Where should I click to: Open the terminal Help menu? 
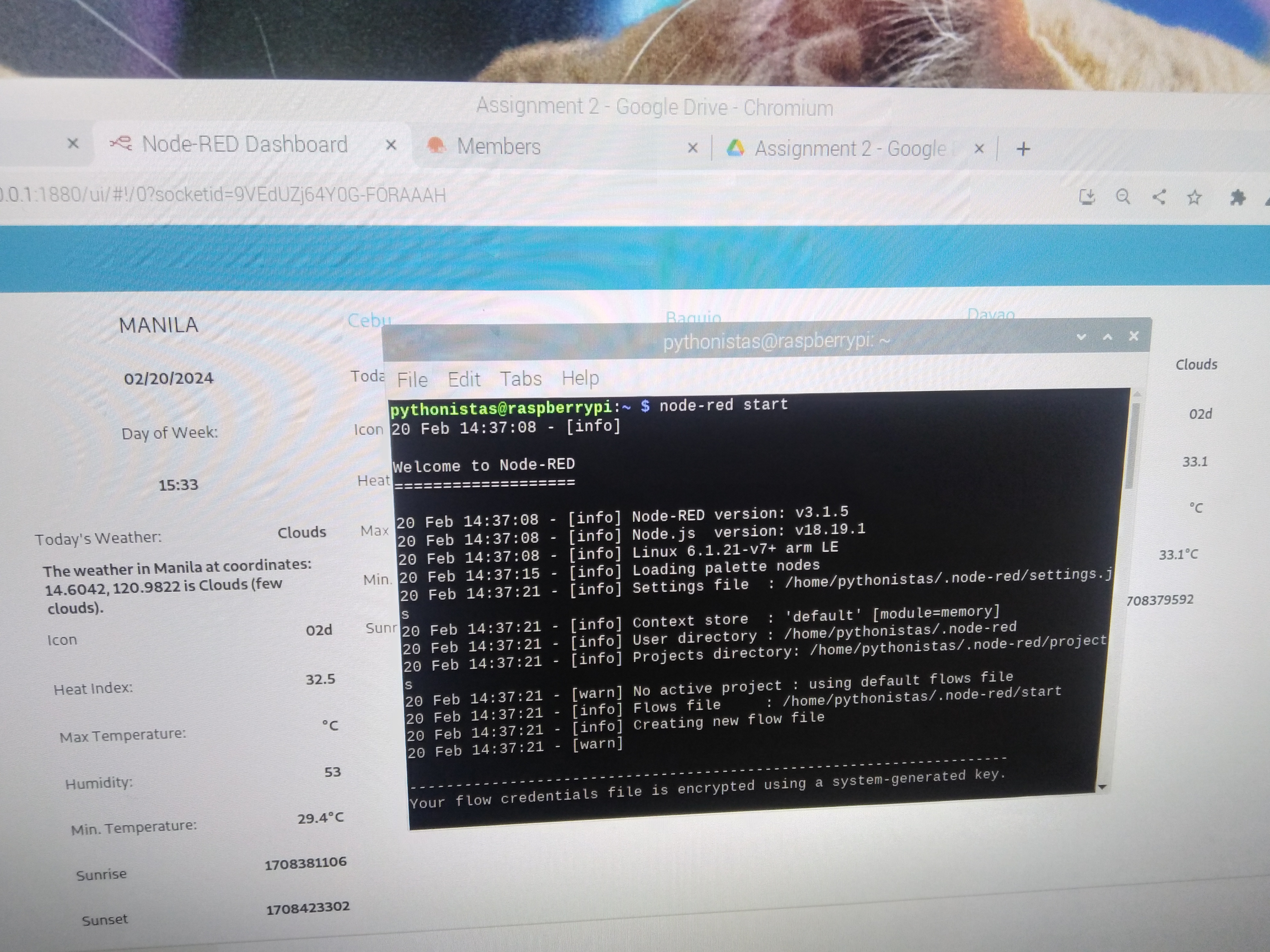(x=580, y=377)
